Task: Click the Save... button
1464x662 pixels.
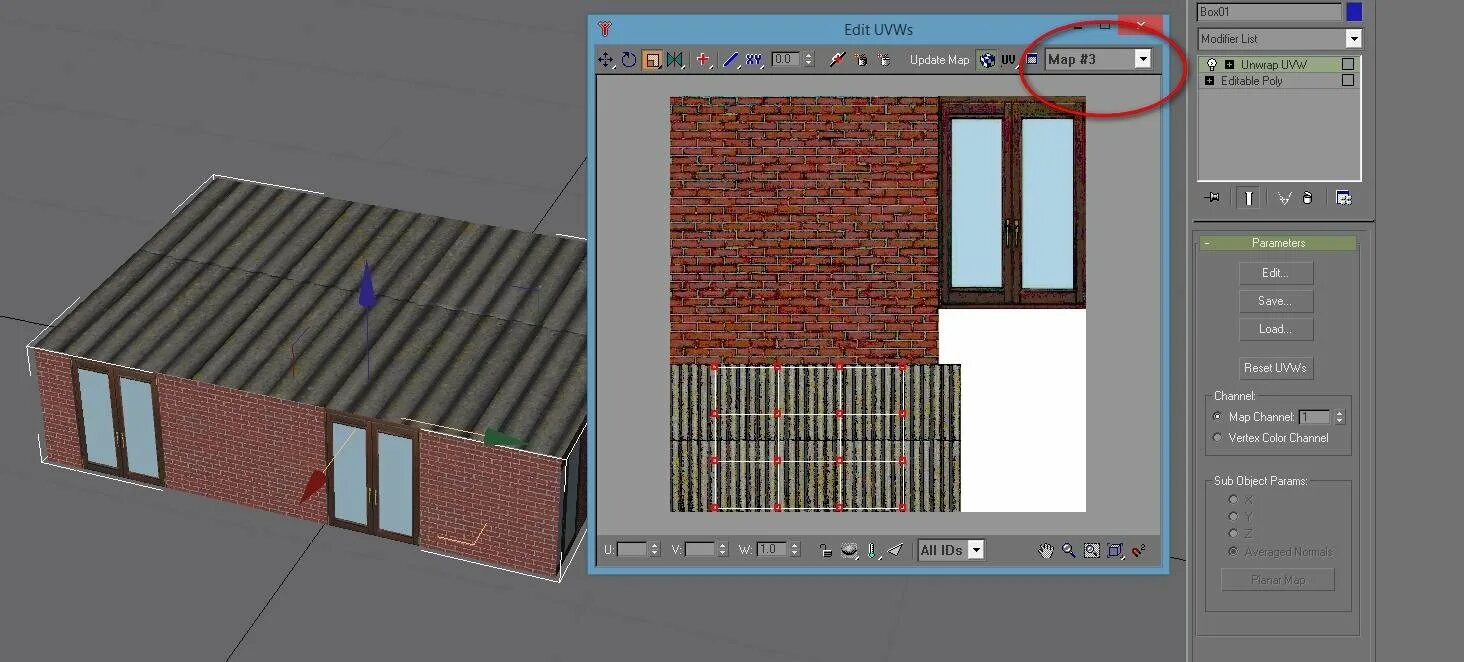Action: tap(1275, 301)
